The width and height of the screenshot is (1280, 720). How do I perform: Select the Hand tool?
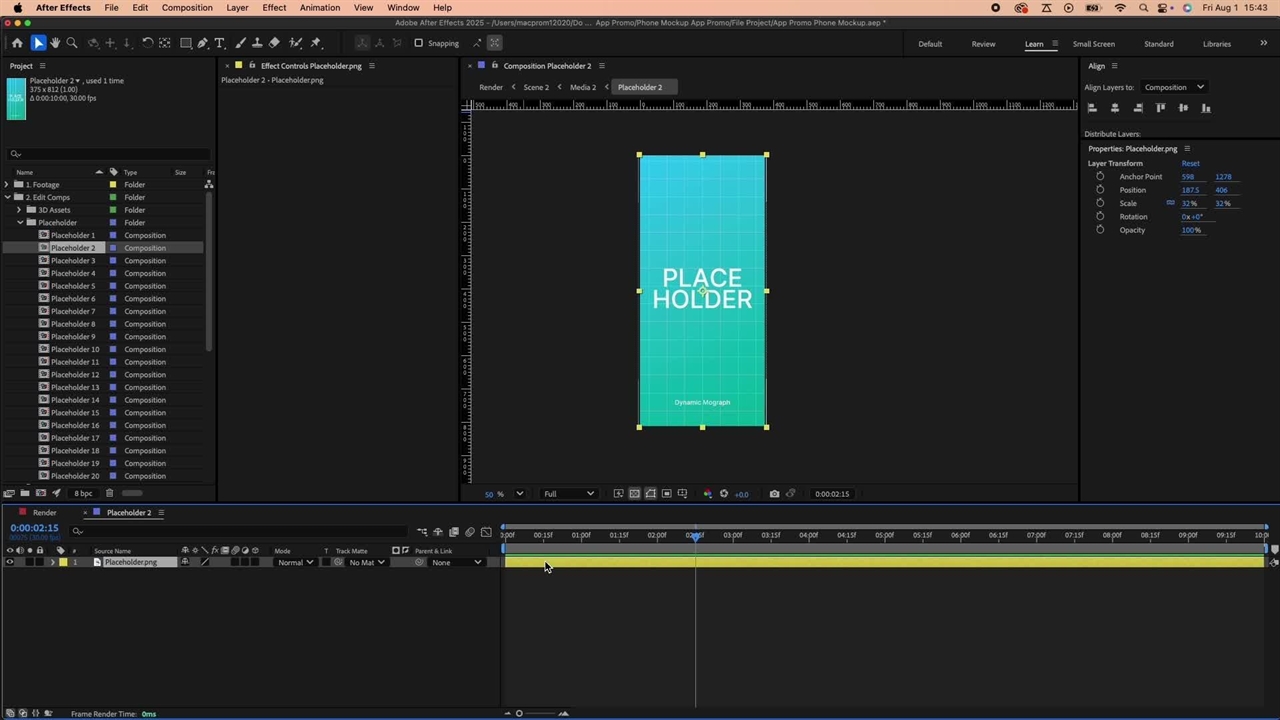pos(55,43)
